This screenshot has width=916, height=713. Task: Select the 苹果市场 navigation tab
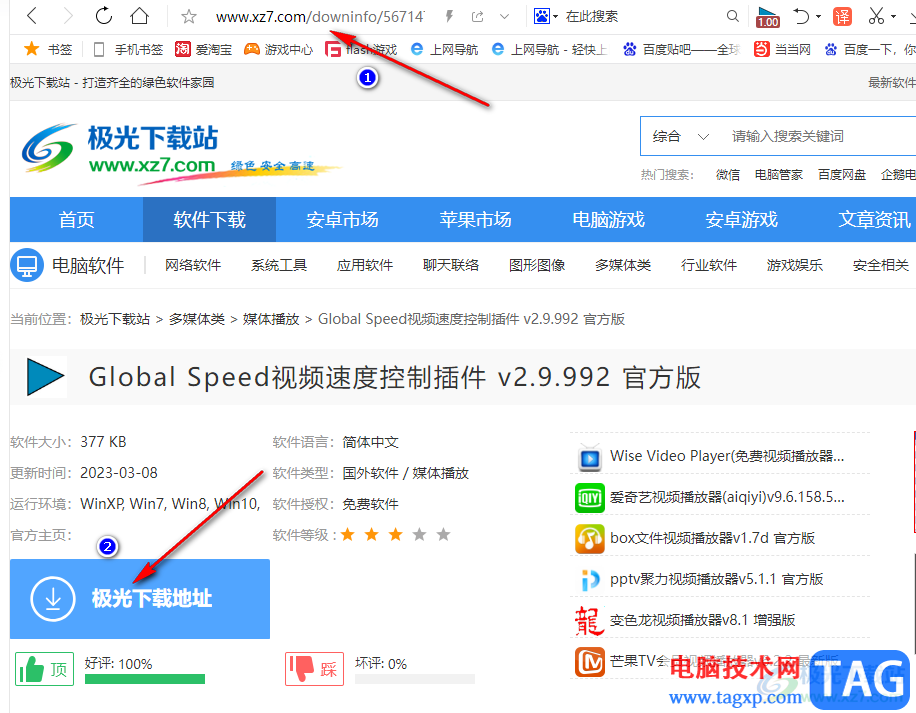(x=476, y=220)
